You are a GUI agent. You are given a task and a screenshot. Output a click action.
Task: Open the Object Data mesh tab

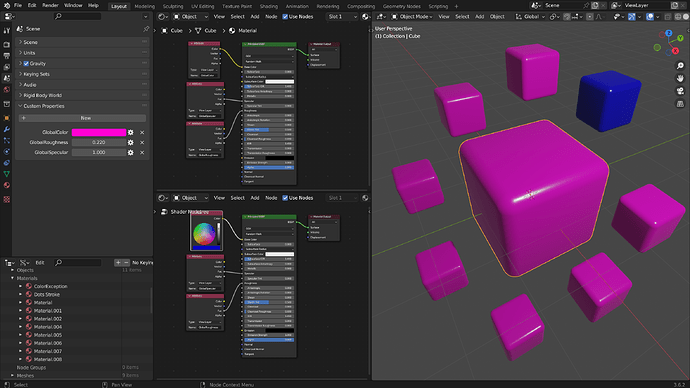tap(7, 174)
